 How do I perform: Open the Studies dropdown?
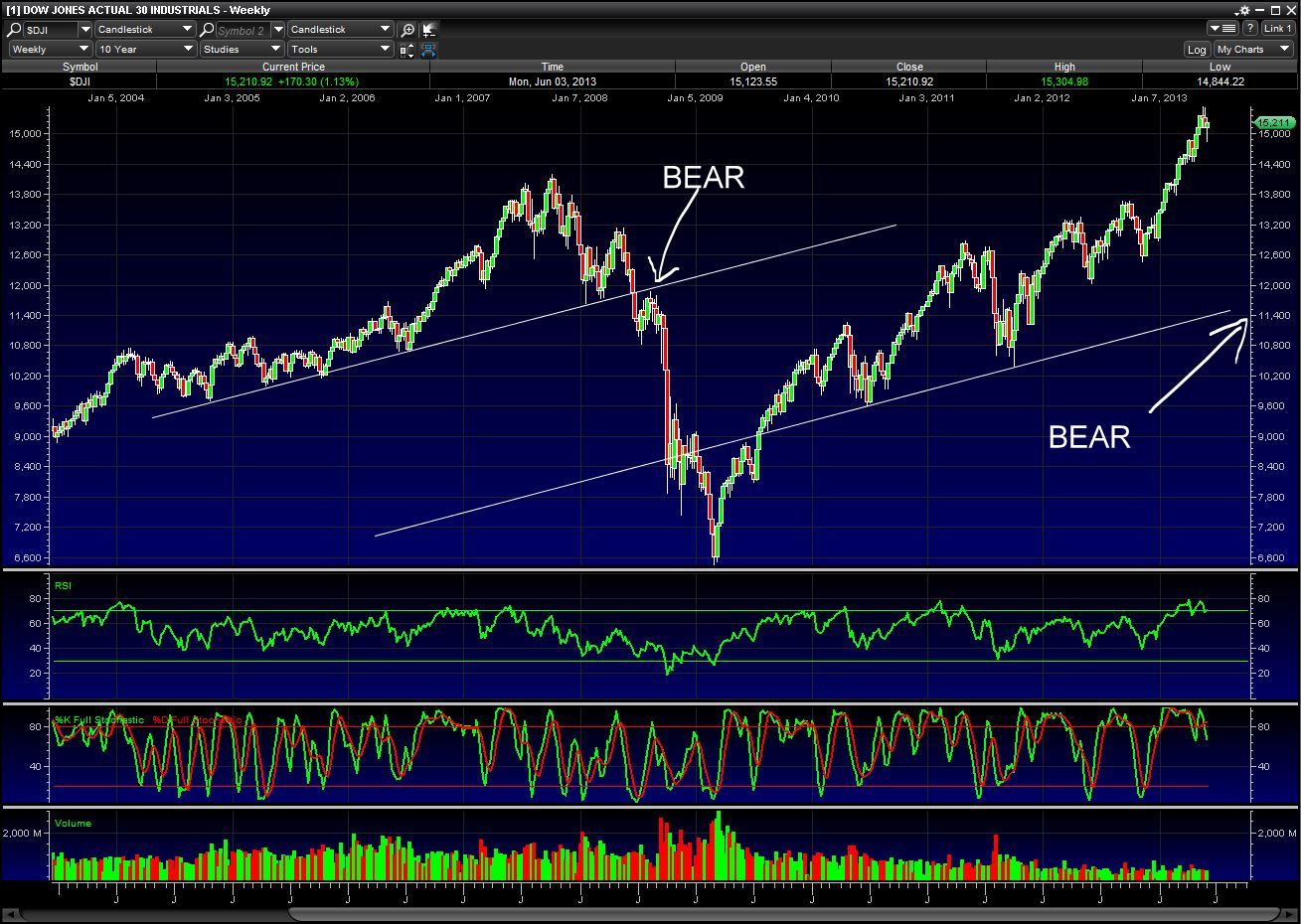[243, 49]
